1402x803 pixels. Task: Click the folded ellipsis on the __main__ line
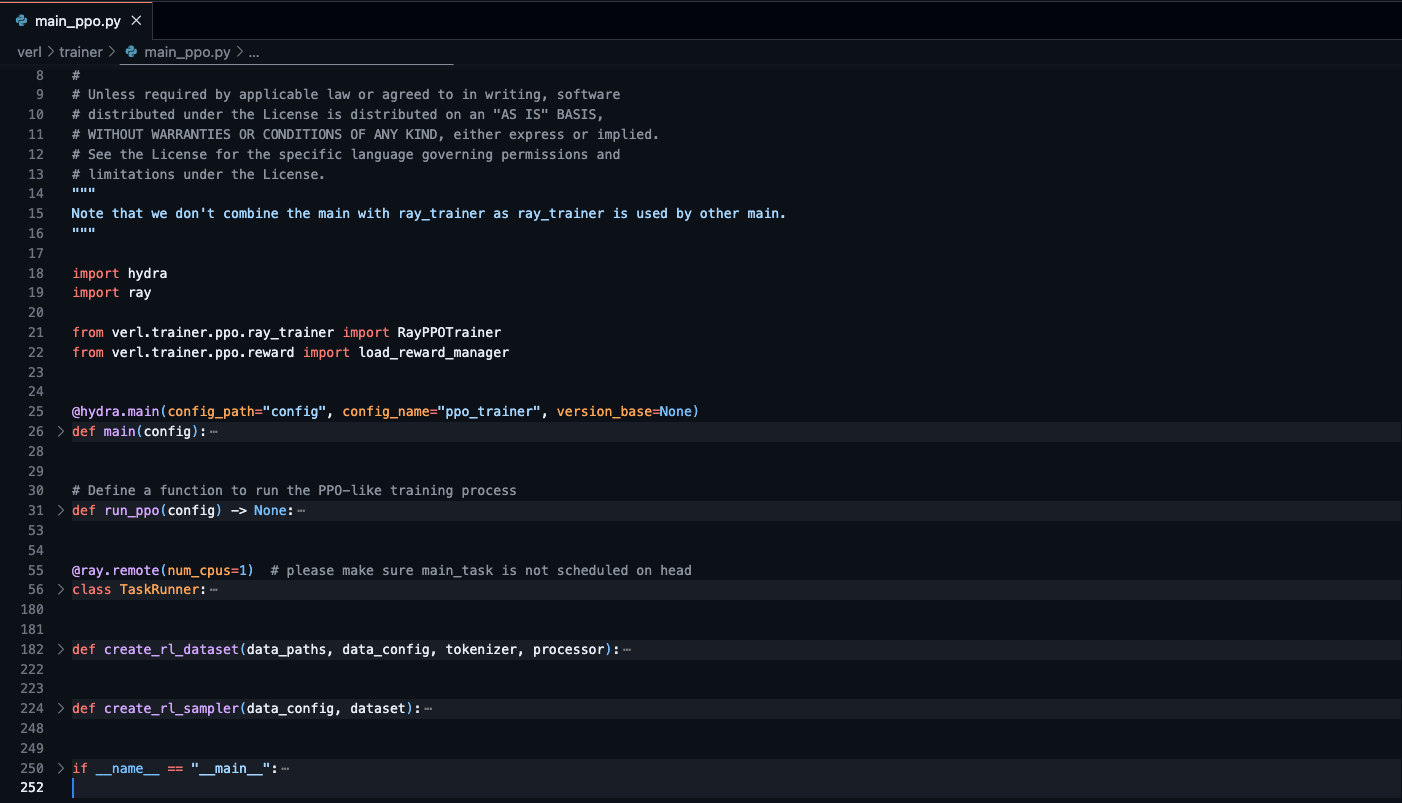pyautogui.click(x=286, y=768)
